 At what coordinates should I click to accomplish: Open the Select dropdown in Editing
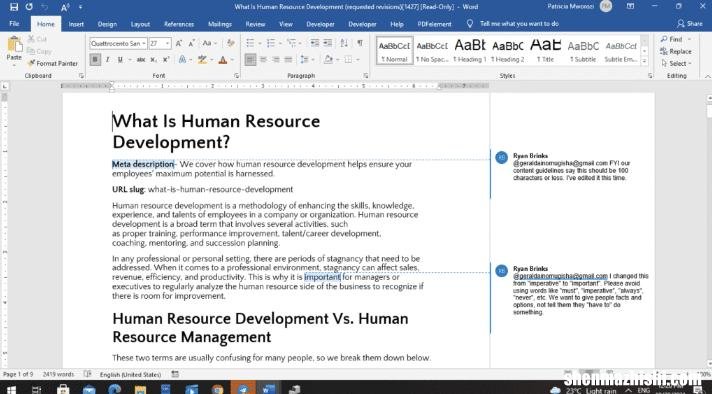pos(676,64)
